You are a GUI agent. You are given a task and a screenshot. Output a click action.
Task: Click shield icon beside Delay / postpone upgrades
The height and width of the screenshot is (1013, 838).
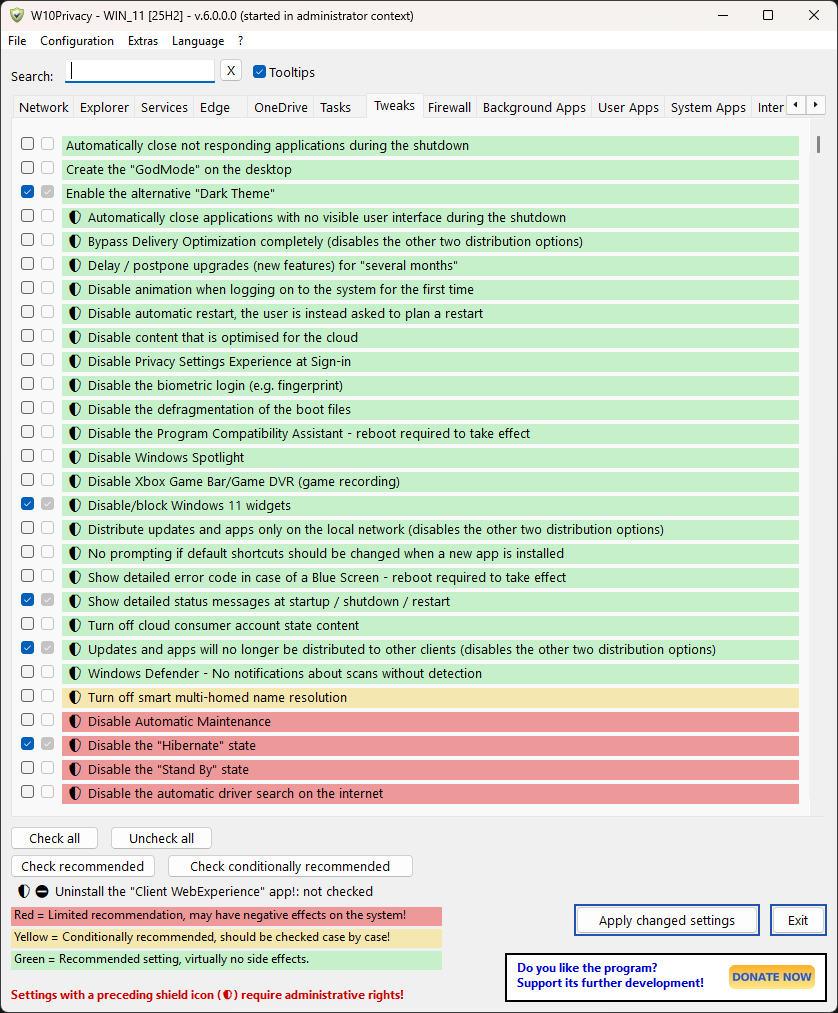coord(75,266)
